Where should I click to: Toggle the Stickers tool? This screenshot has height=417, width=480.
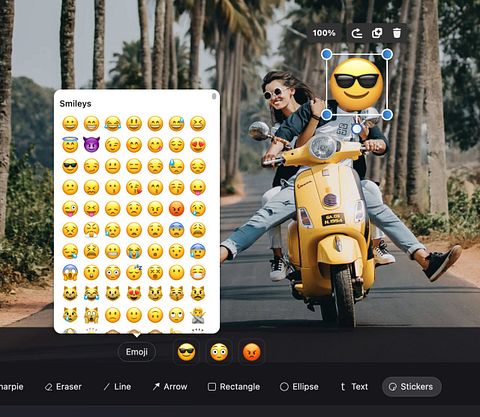pos(412,387)
